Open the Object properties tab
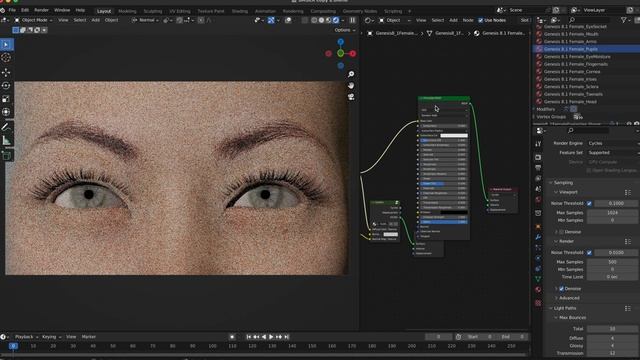Viewport: 640px width, 360px height. tap(538, 227)
